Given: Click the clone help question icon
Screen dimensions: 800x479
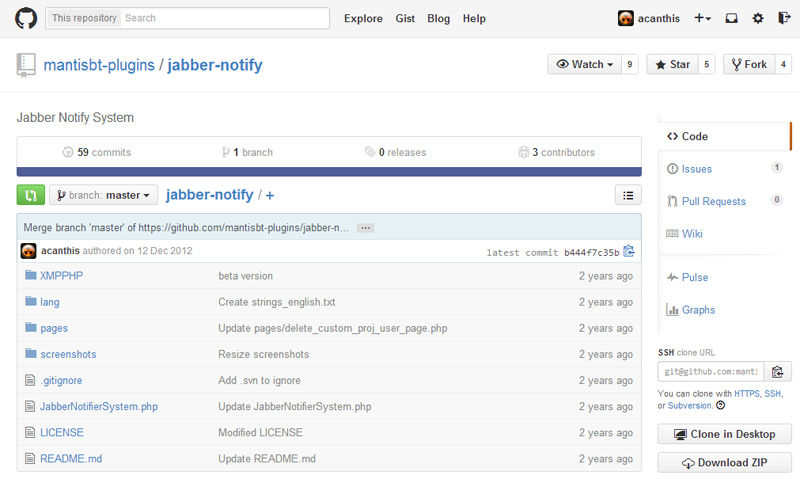Looking at the screenshot, I should pos(720,406).
